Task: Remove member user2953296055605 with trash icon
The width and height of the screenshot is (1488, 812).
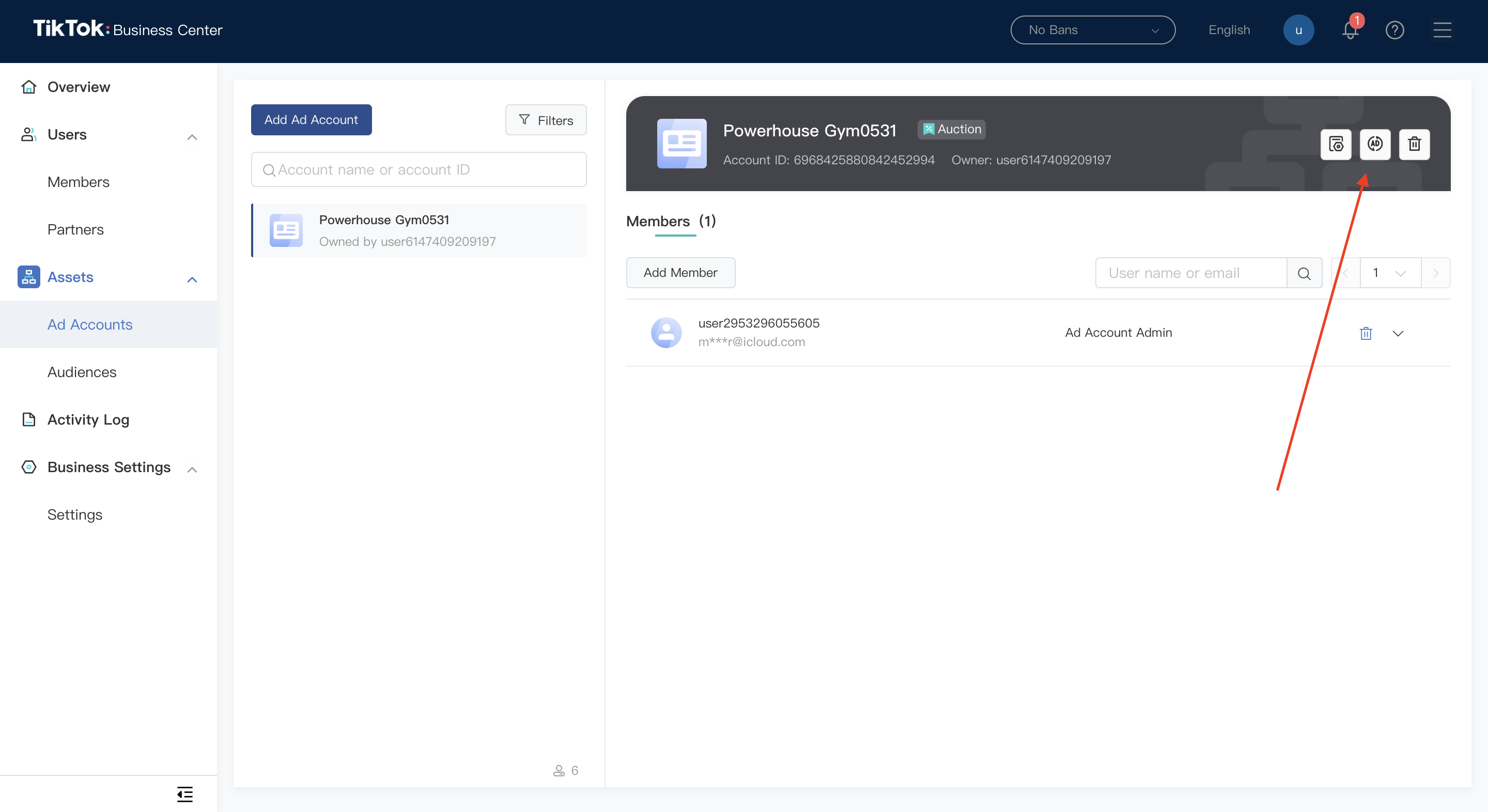Action: tap(1366, 333)
